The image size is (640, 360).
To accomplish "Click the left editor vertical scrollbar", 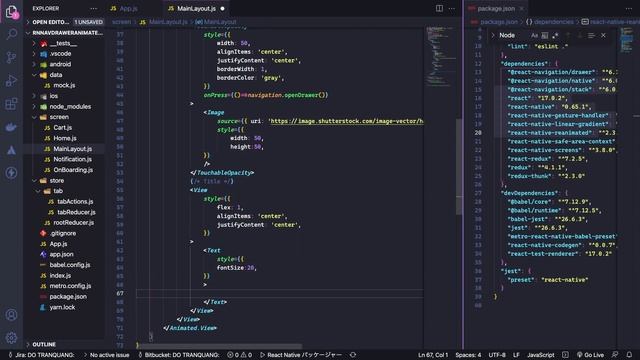I will pos(459,167).
